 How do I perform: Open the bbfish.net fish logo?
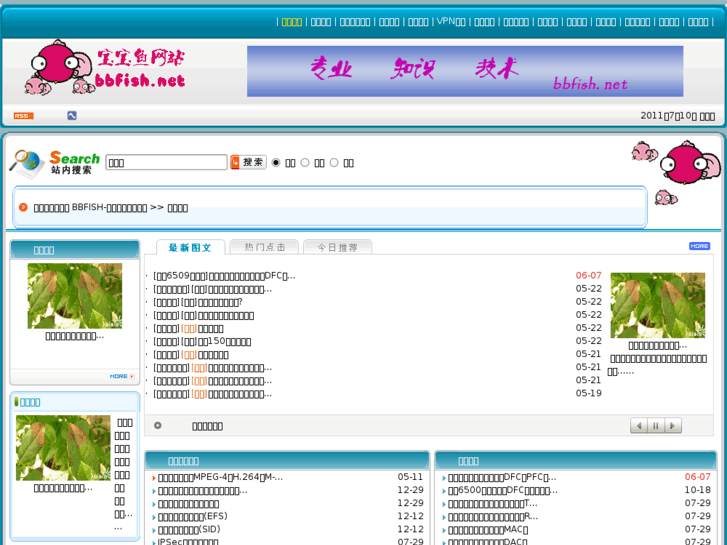(x=105, y=68)
